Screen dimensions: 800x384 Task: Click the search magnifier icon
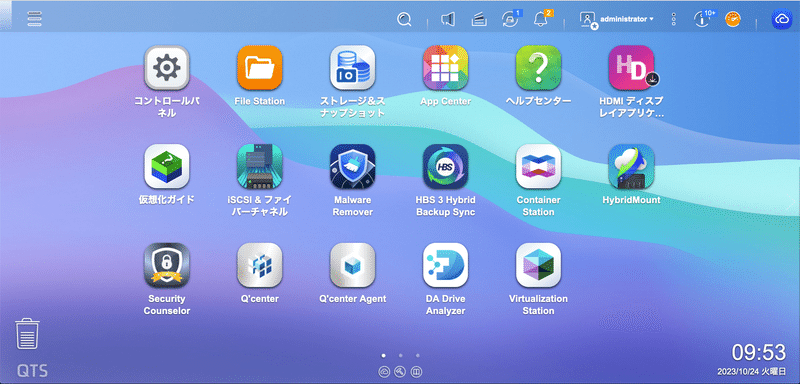pos(404,19)
